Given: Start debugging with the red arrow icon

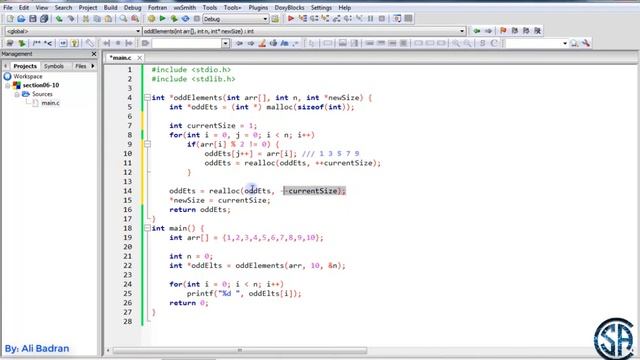Looking at the screenshot, I should click(x=291, y=19).
